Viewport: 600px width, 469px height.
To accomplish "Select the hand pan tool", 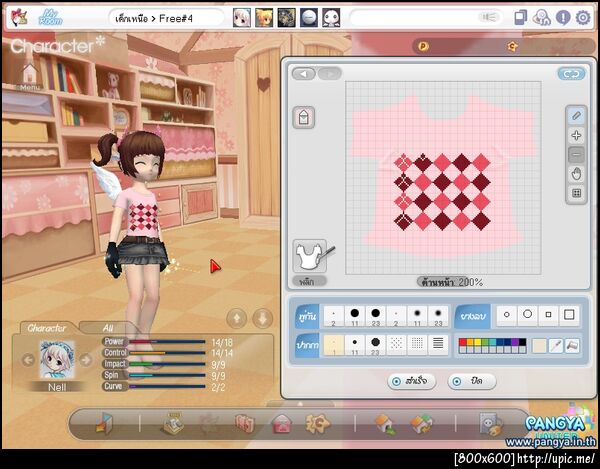I will [x=576, y=174].
